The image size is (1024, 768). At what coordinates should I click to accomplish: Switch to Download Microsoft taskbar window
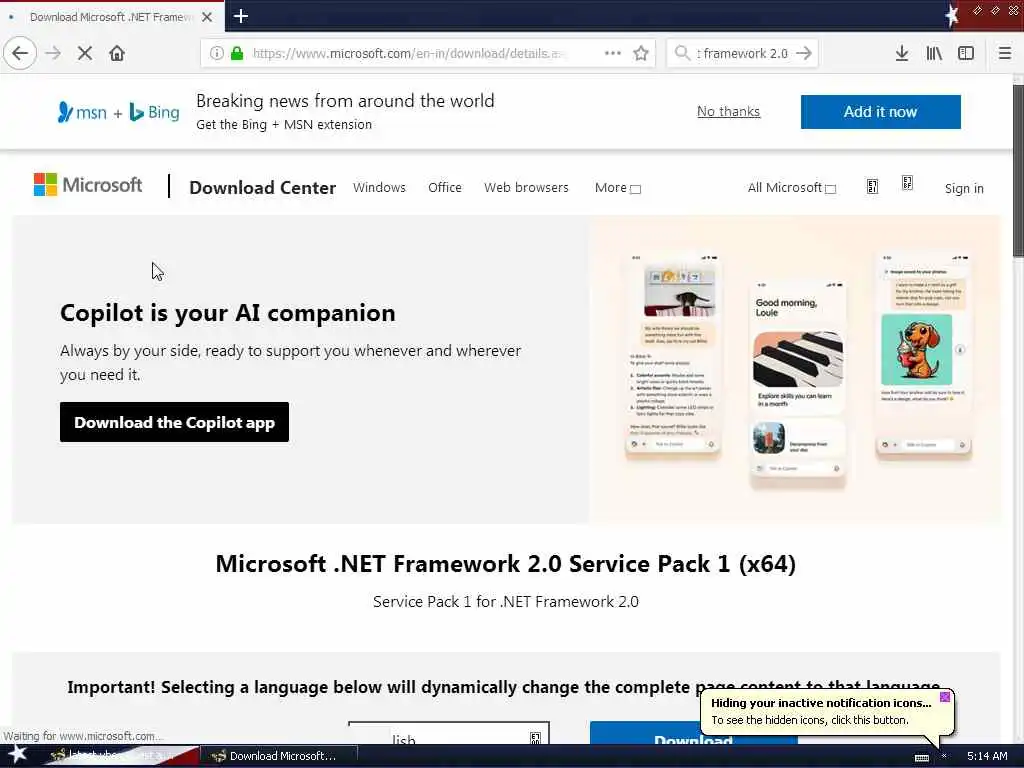pyautogui.click(x=279, y=756)
